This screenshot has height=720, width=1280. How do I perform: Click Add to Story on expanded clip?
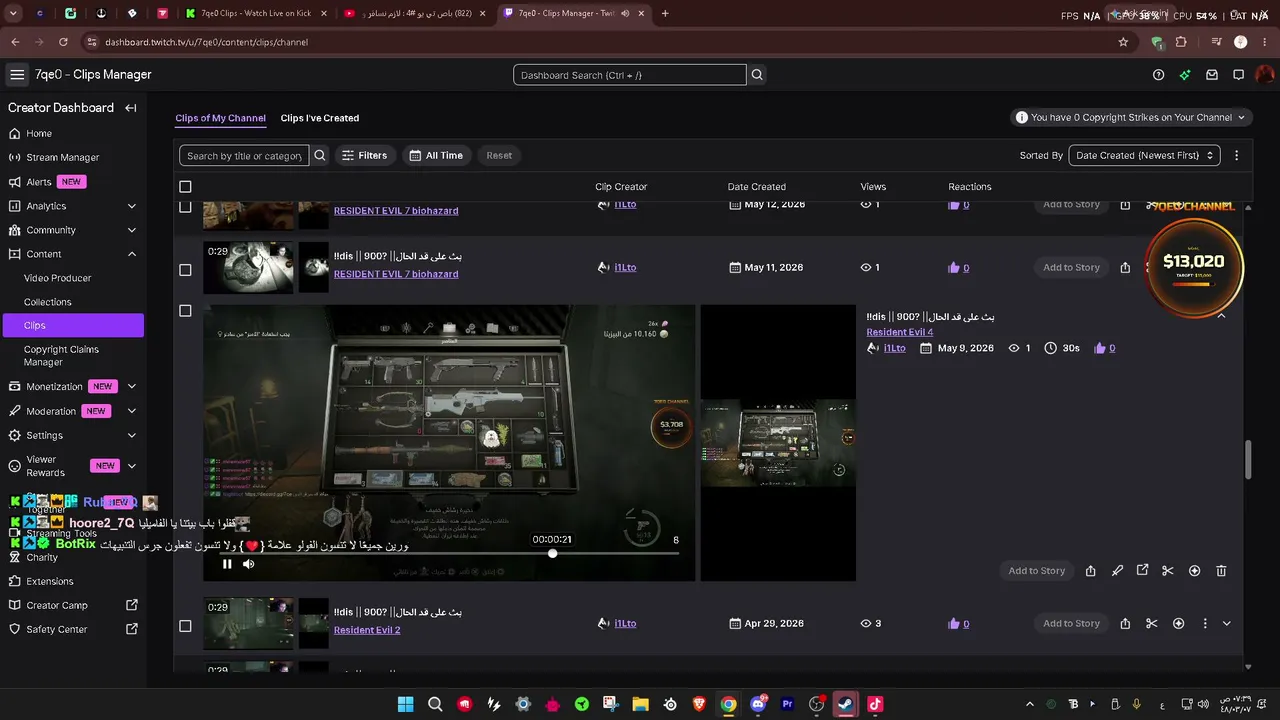point(1037,571)
